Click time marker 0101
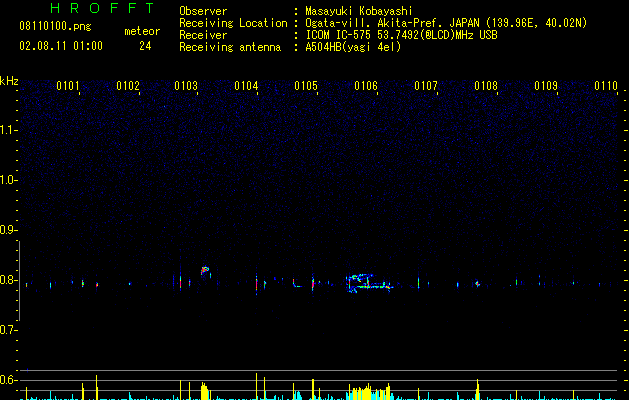 [67, 85]
